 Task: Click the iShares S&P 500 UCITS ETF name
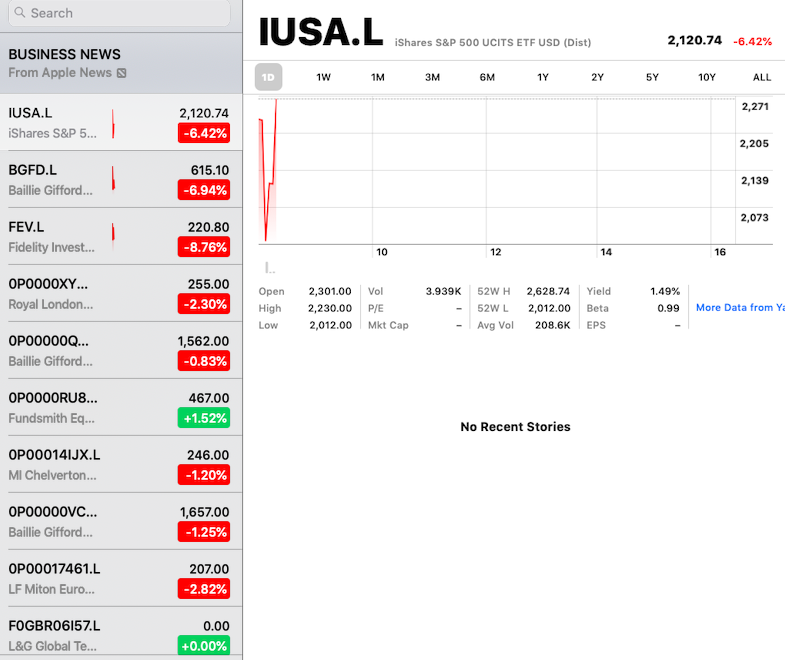click(x=493, y=43)
